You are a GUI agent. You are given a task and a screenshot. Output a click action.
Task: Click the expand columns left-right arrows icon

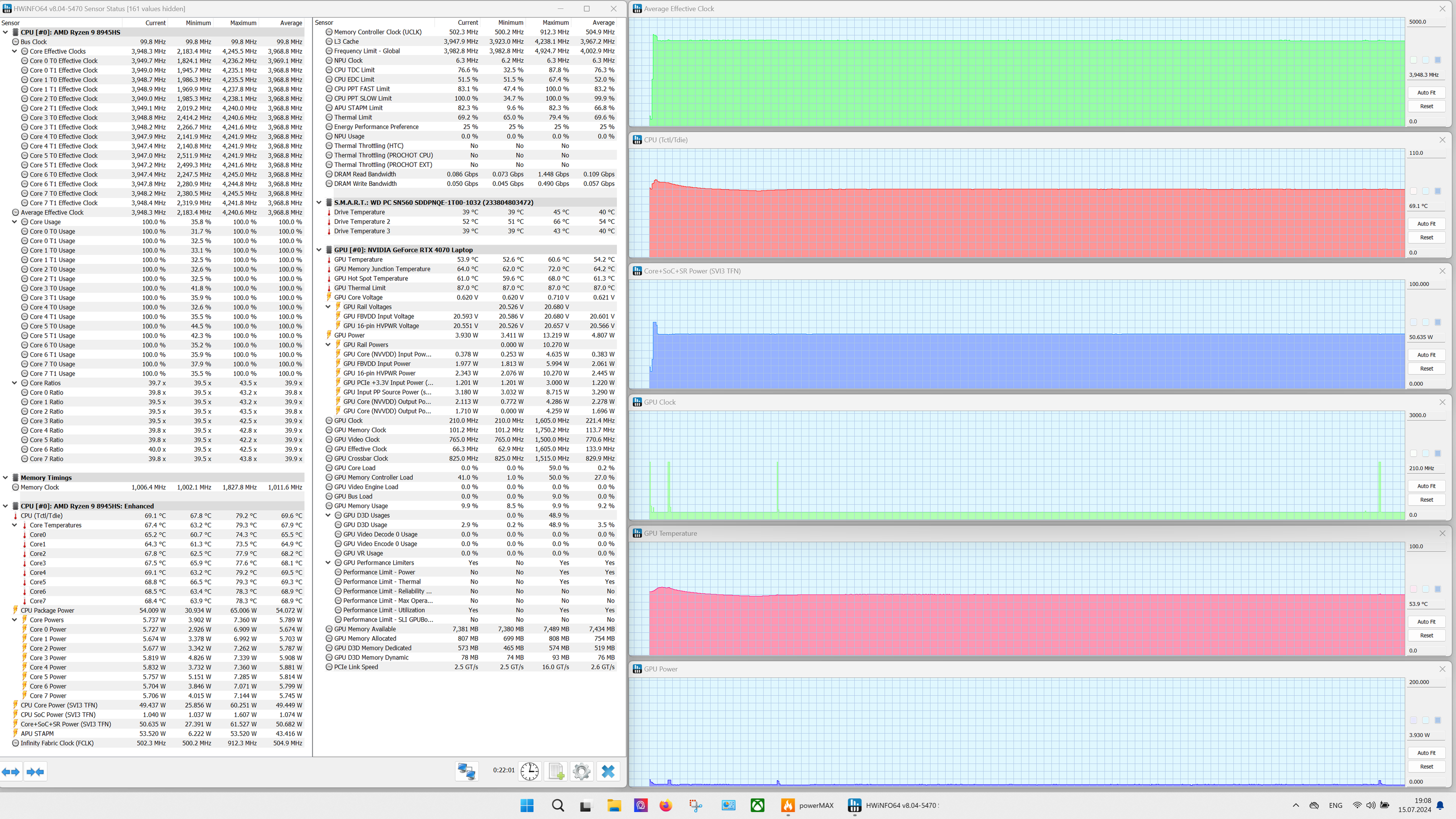coord(11,771)
